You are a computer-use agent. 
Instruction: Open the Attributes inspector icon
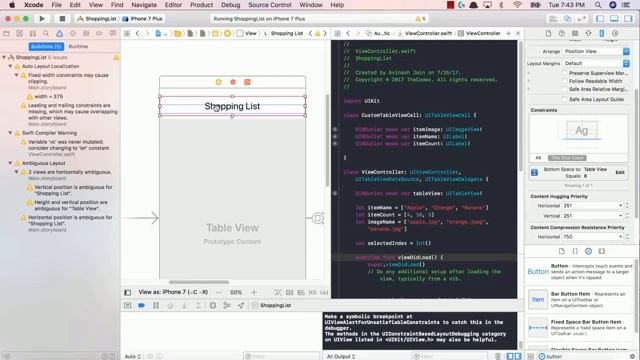click(x=588, y=33)
